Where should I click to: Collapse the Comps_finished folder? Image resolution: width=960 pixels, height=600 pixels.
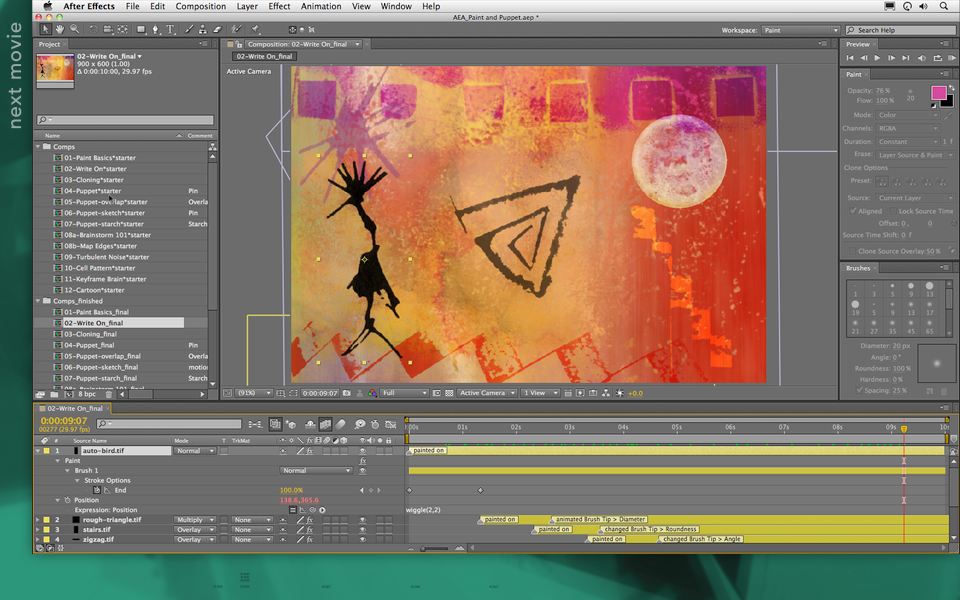pyautogui.click(x=38, y=301)
